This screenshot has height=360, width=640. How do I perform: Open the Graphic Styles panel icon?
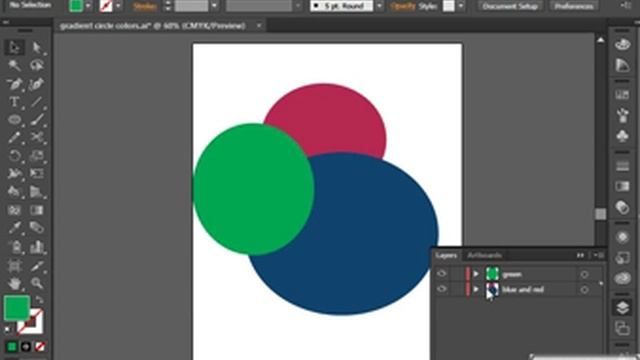point(622,258)
